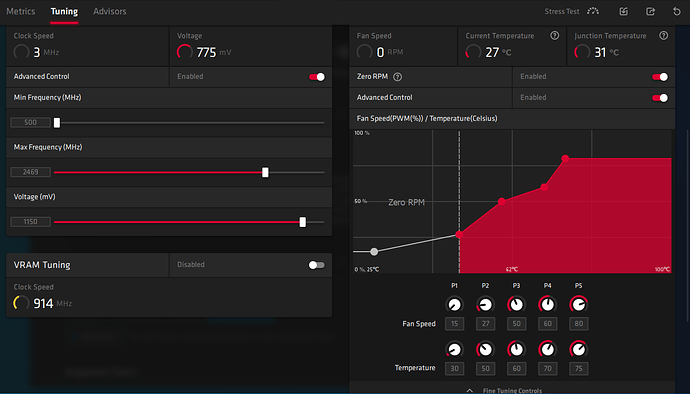
Task: Open Current Temperature help icon
Action: (554, 36)
